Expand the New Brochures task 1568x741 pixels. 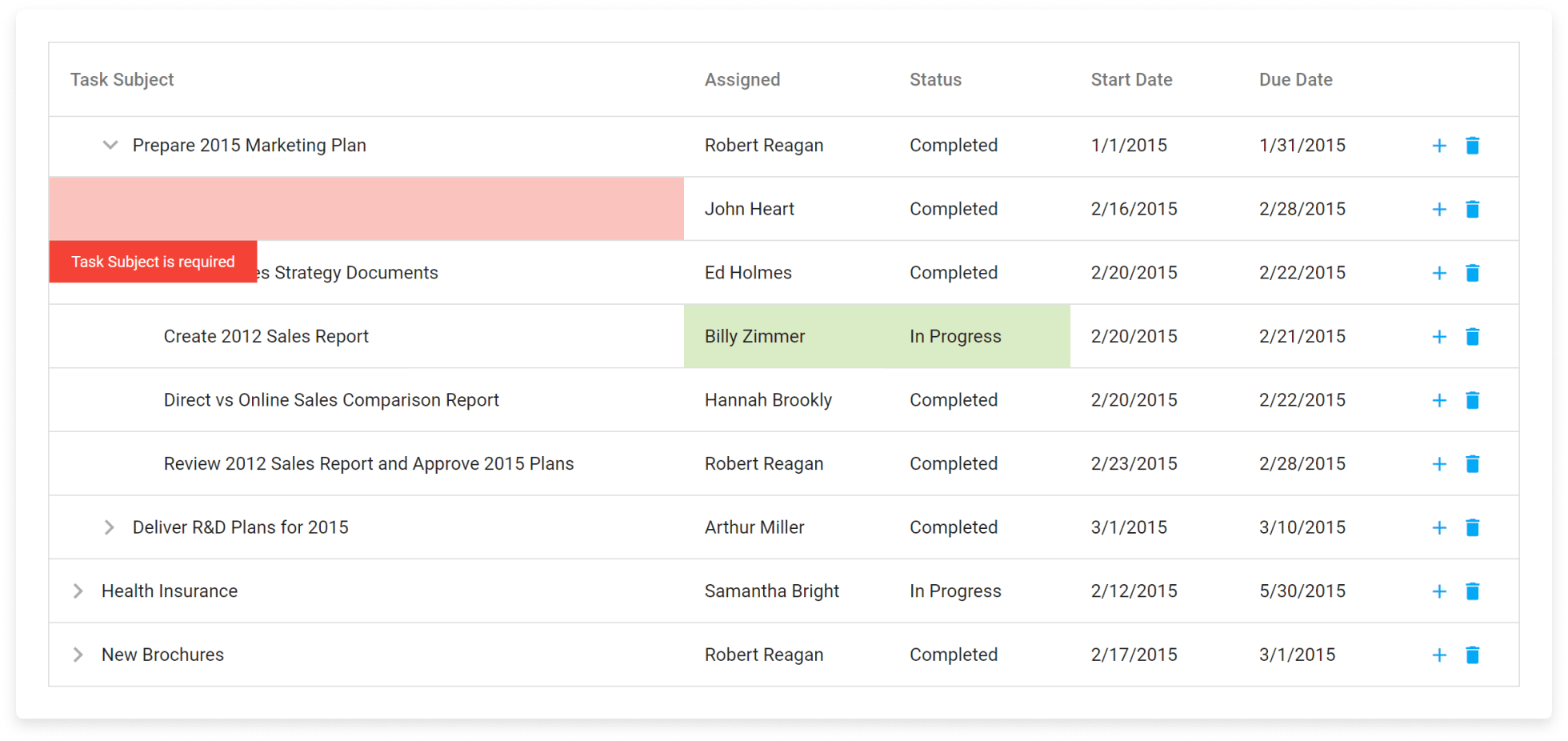pyautogui.click(x=78, y=655)
